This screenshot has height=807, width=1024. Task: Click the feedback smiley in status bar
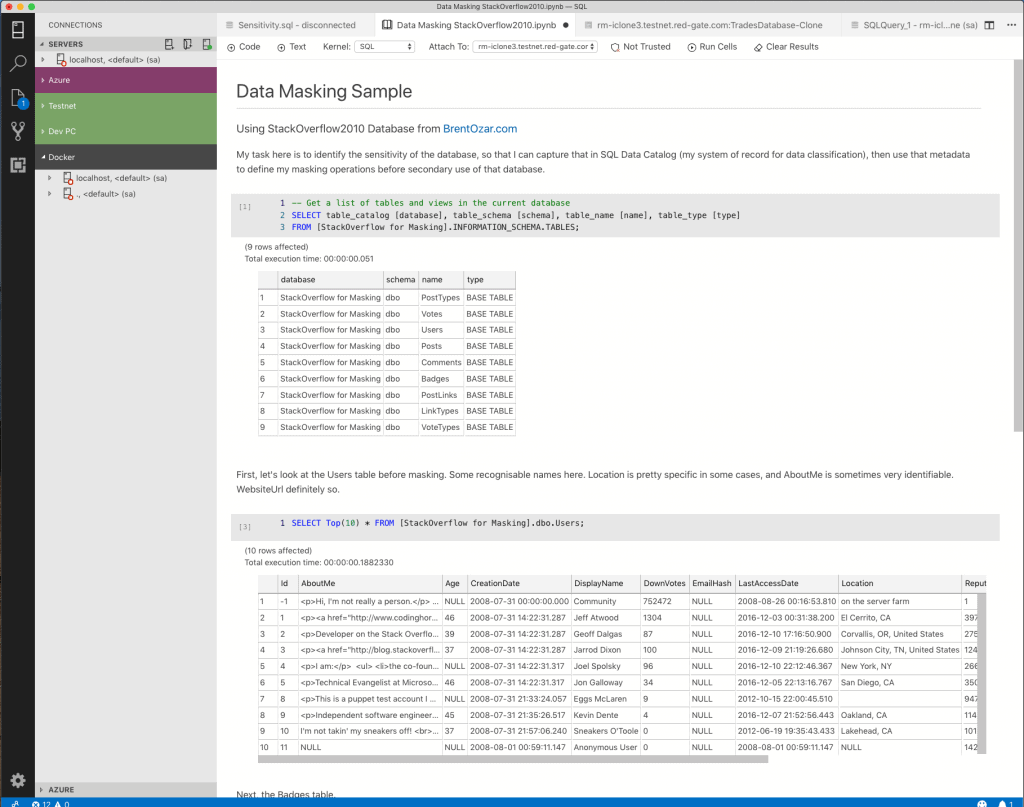tap(982, 803)
